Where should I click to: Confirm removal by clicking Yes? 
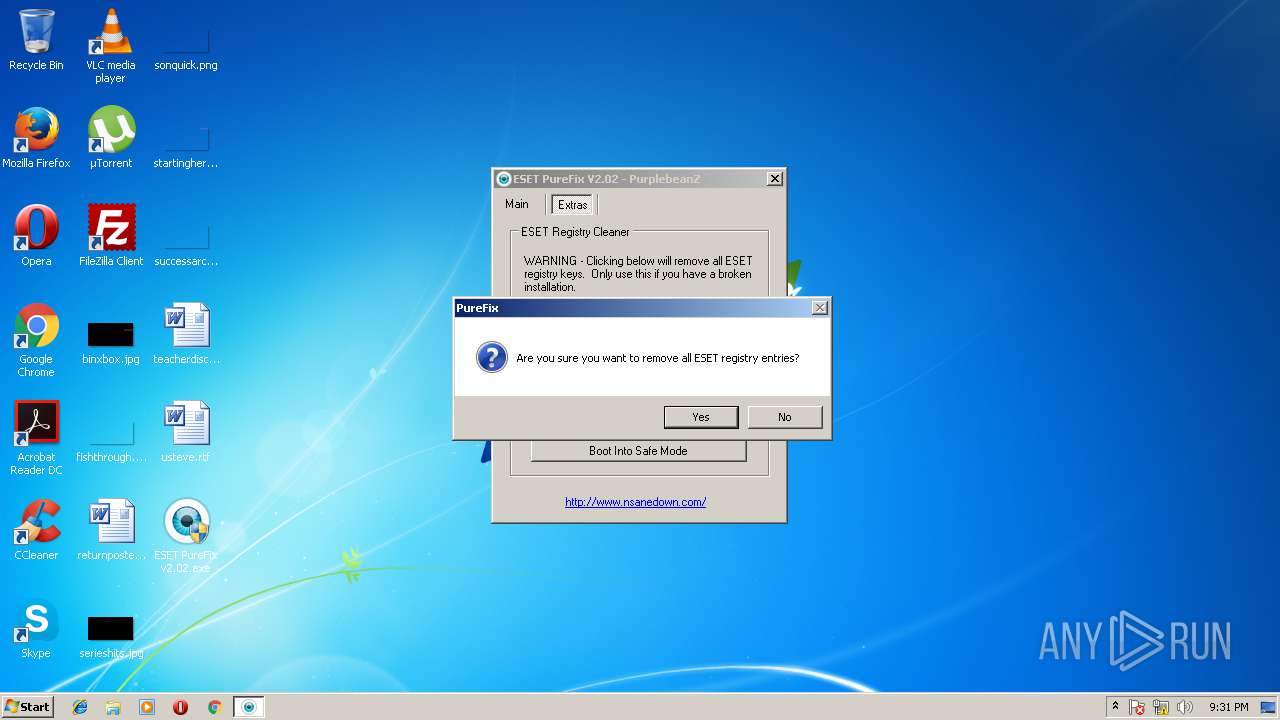click(701, 417)
